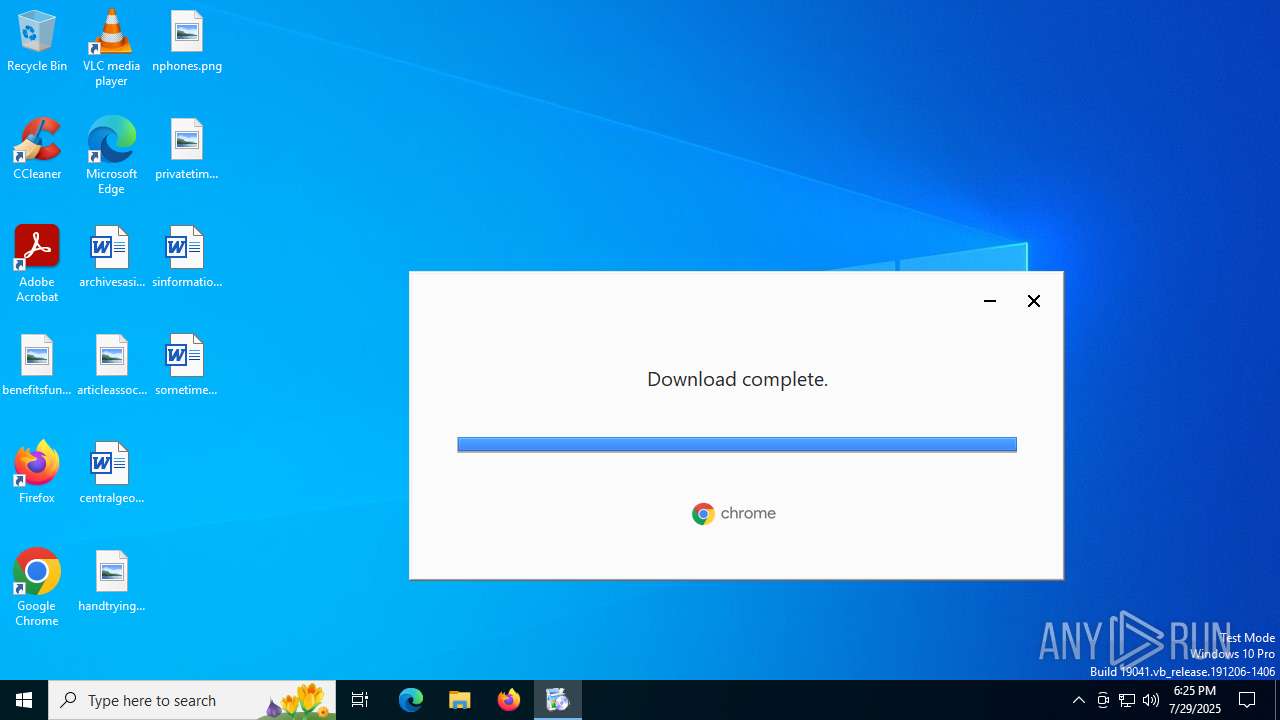Show hidden system tray icons

1078,700
